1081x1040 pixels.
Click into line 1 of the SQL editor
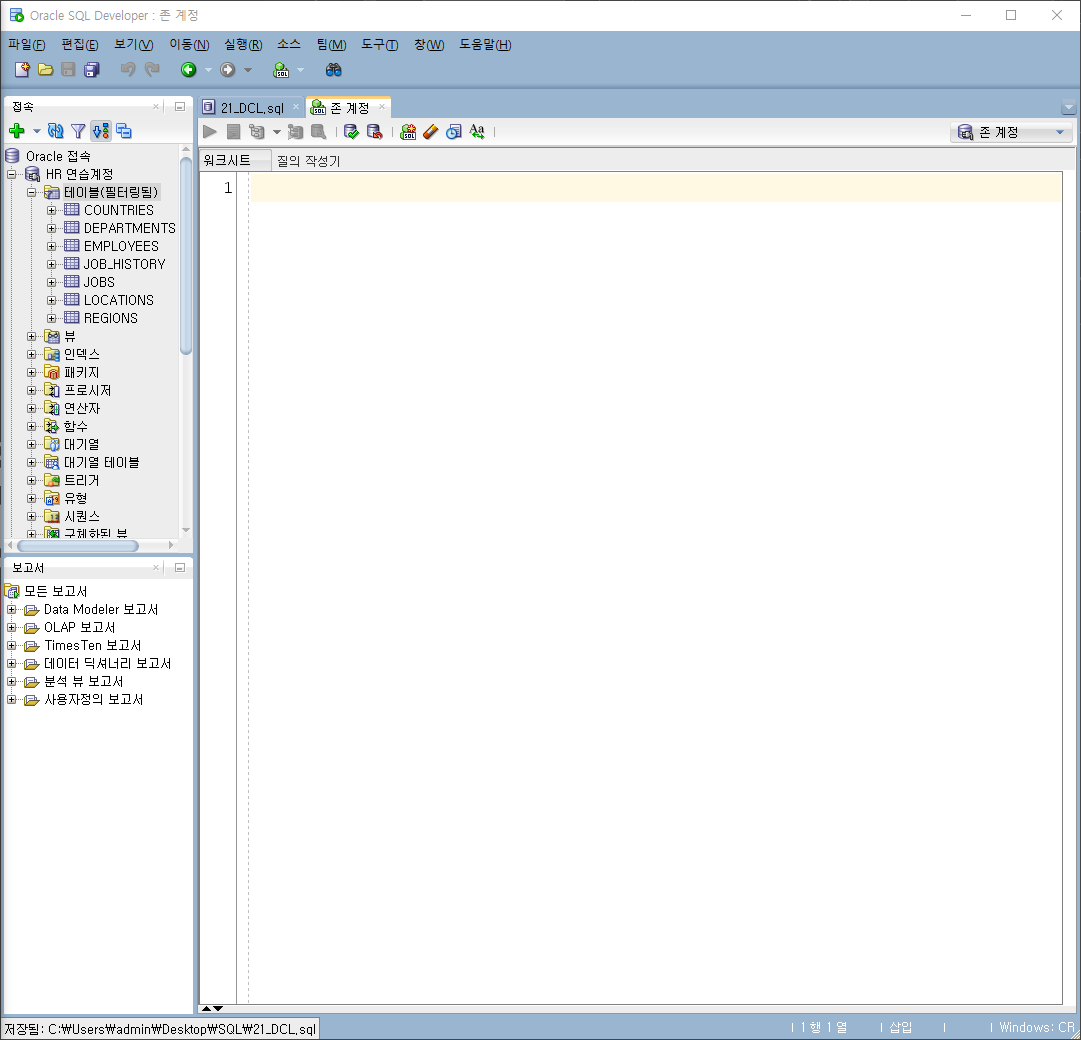pos(655,187)
